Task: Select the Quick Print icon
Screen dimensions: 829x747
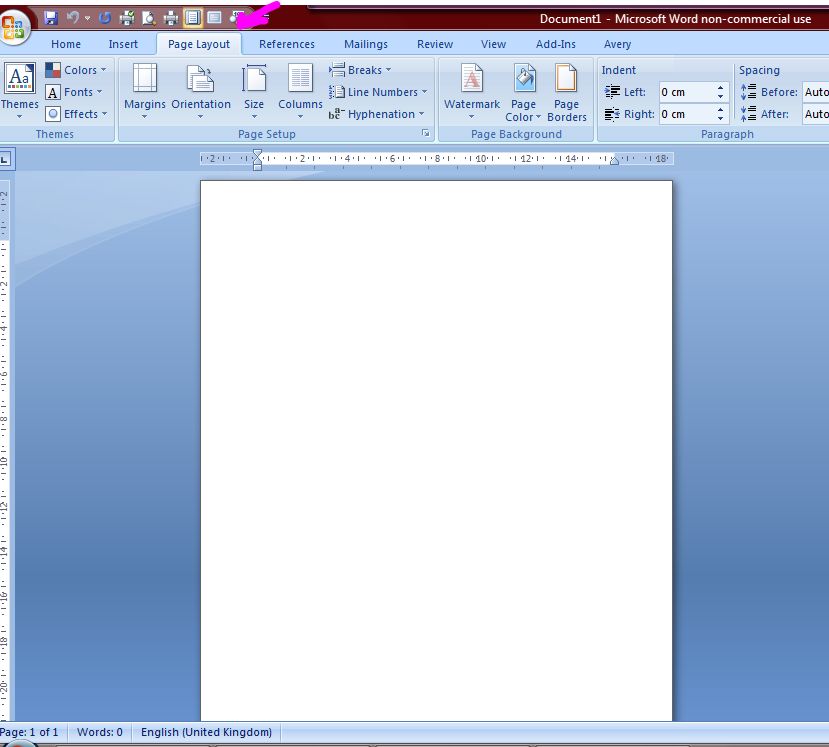Action: (127, 17)
